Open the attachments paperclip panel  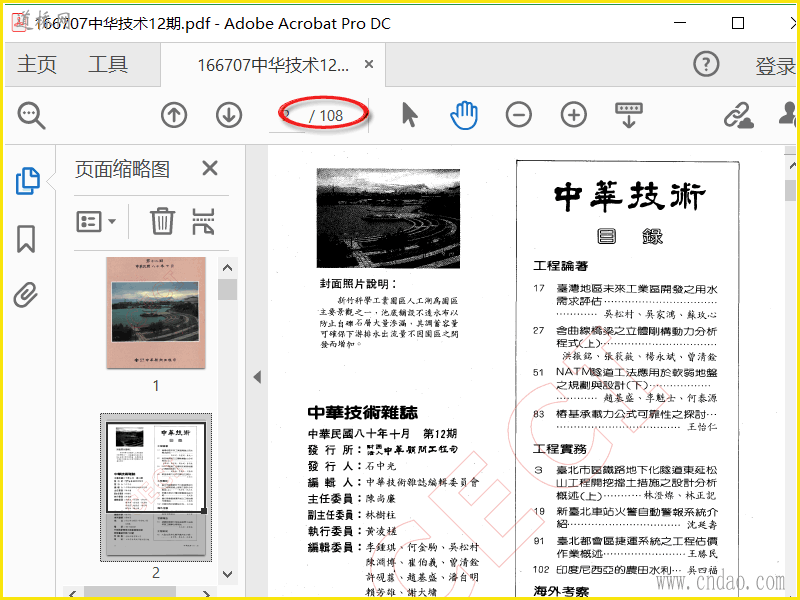click(26, 294)
